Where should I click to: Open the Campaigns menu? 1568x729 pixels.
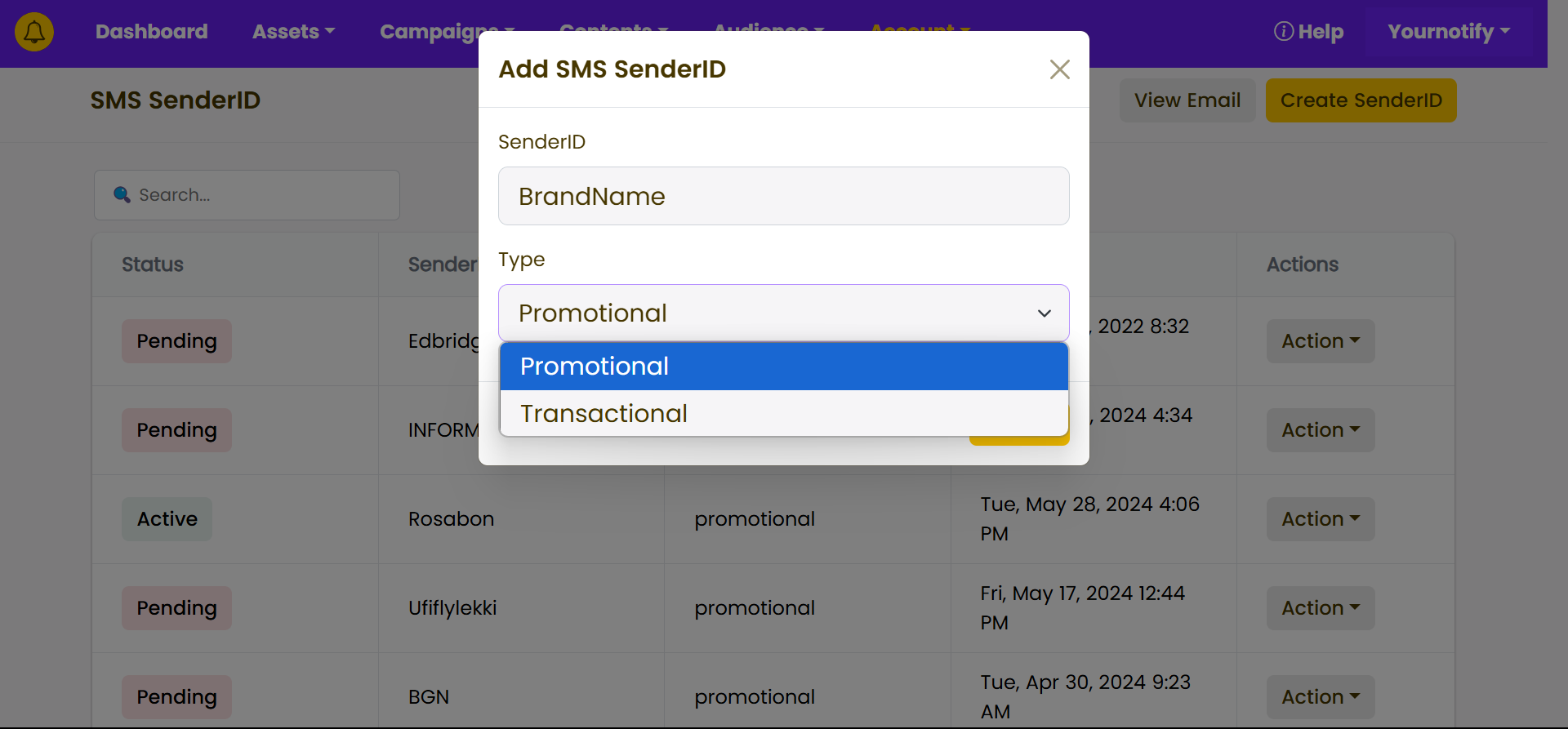click(x=447, y=32)
